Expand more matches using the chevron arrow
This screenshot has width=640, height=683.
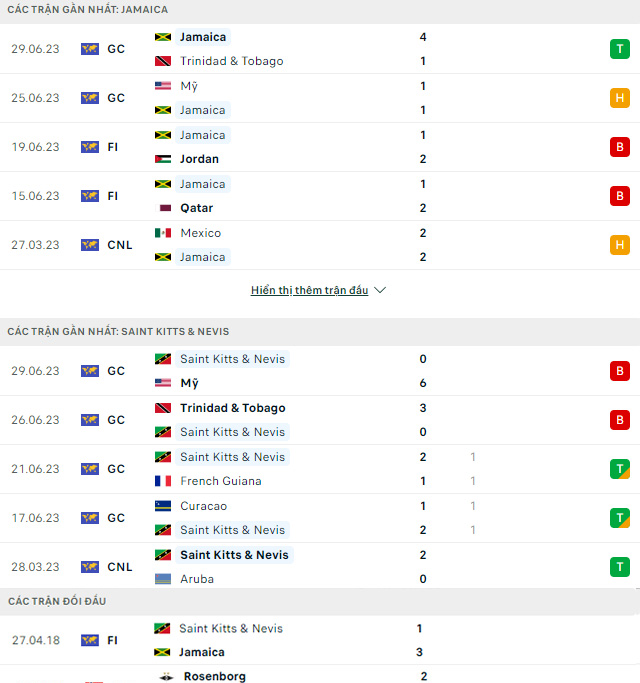[x=380, y=290]
